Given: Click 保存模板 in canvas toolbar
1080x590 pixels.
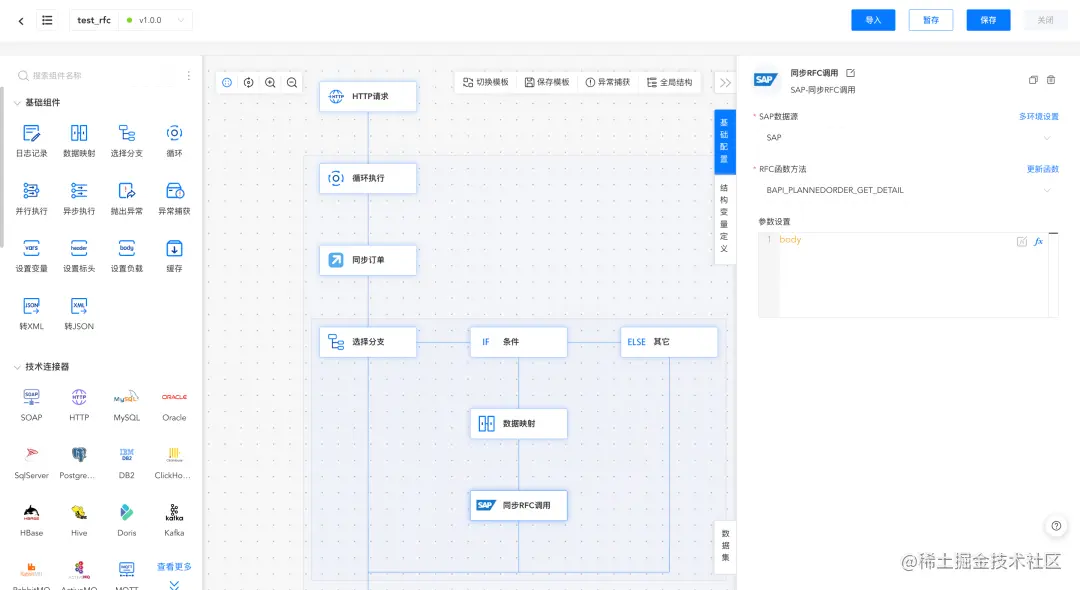Looking at the screenshot, I should (547, 83).
